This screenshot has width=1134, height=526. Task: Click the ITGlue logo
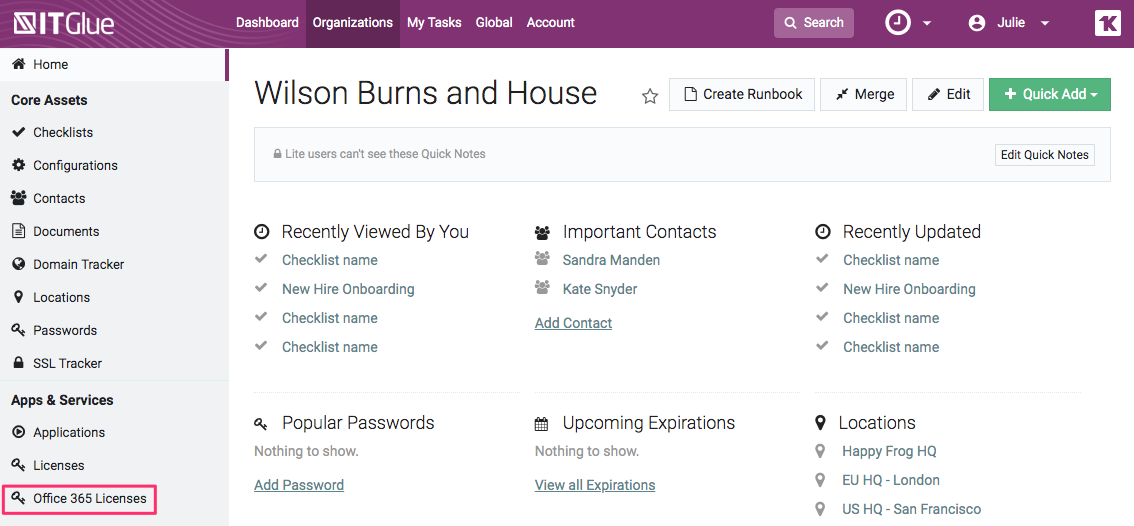[64, 23]
